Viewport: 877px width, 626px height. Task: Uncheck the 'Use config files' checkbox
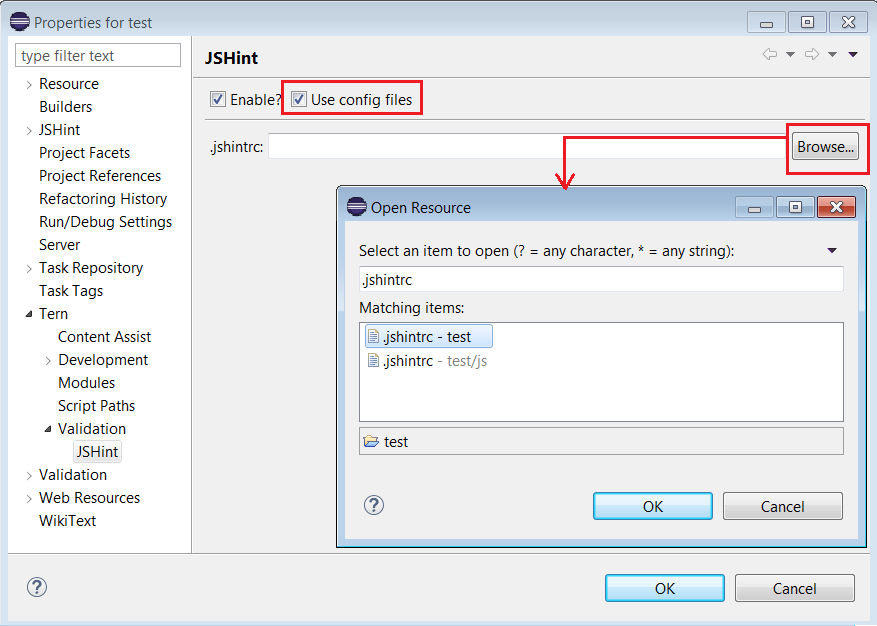pos(298,98)
